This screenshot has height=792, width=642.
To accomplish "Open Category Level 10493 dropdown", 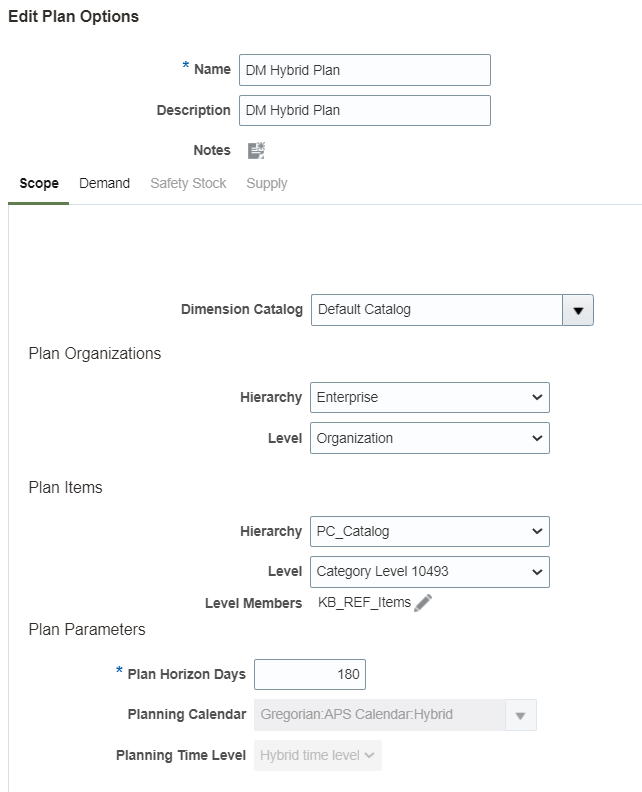I will click(x=430, y=572).
